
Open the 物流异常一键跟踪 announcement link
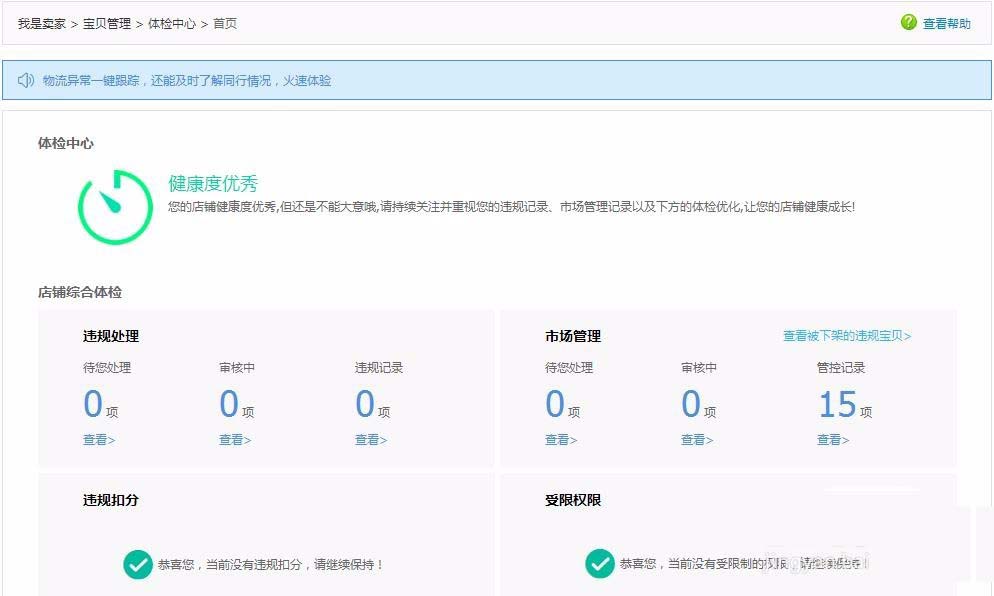pyautogui.click(x=187, y=81)
